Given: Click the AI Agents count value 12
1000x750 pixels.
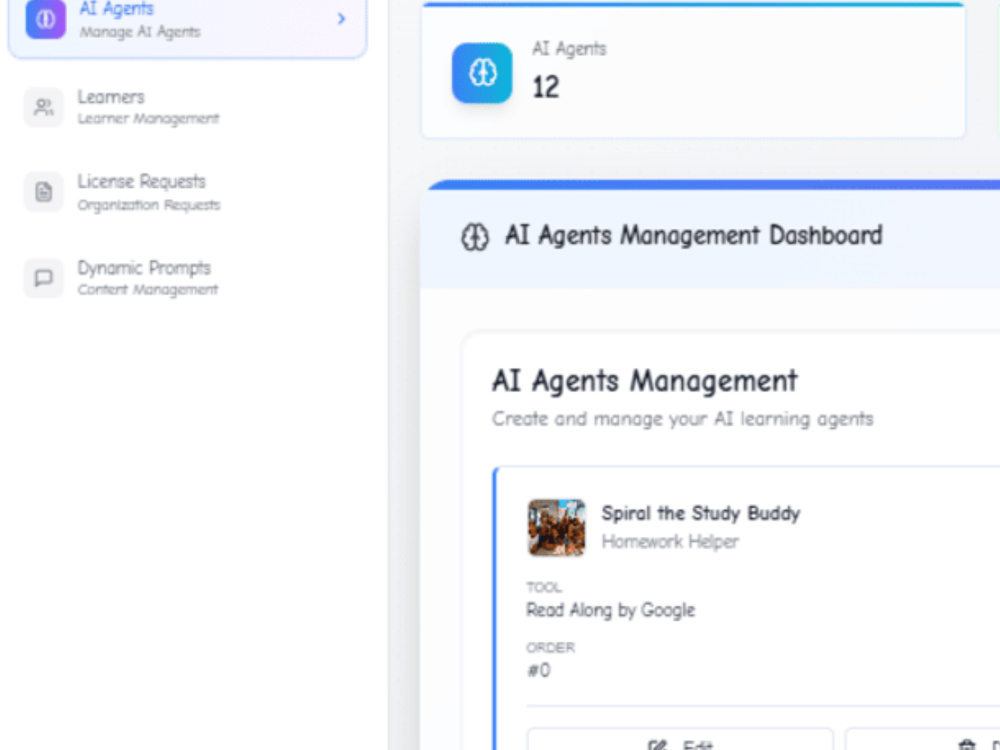Looking at the screenshot, I should pos(546,87).
